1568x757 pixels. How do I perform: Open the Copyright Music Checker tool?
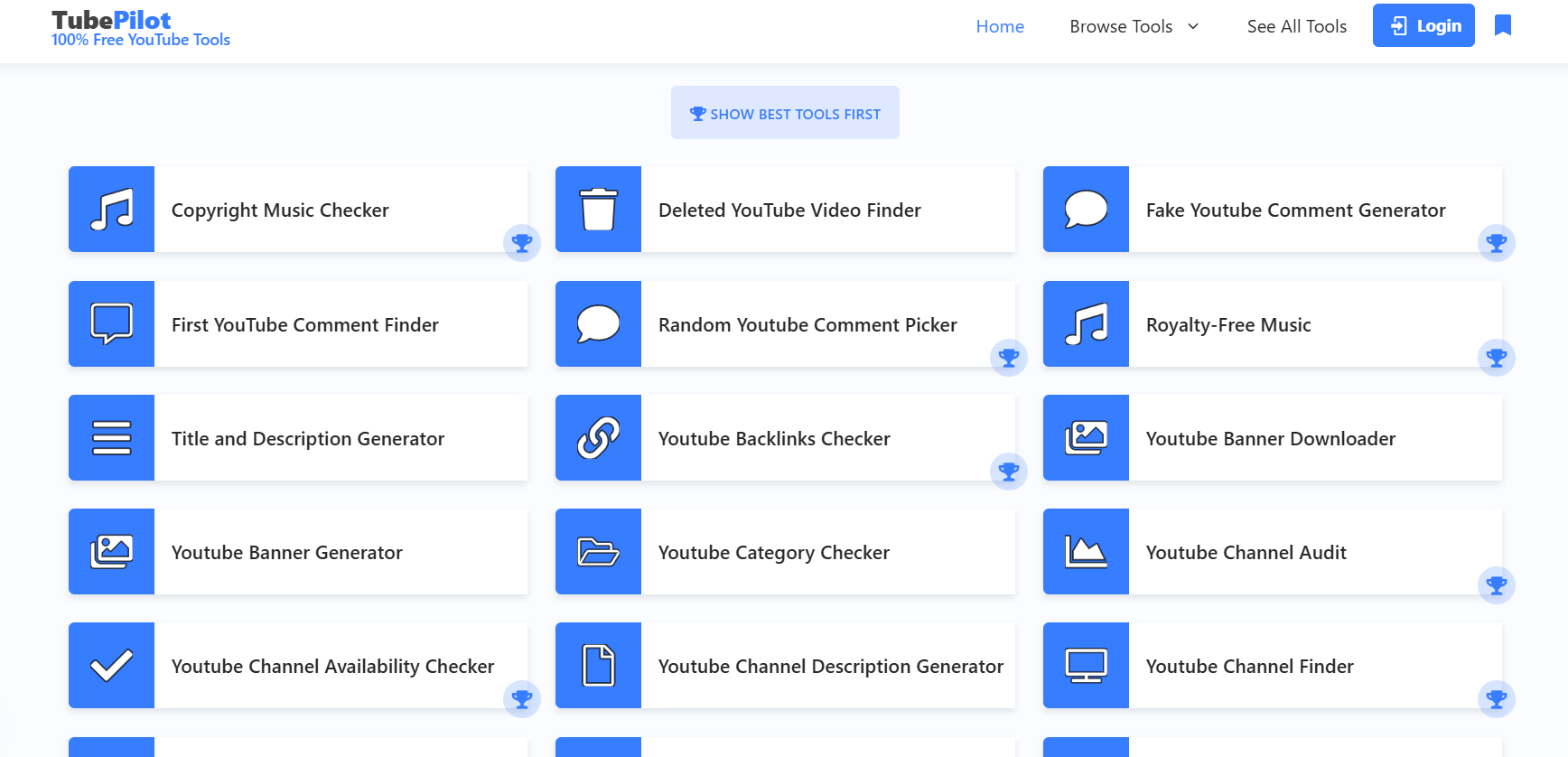pyautogui.click(x=298, y=210)
